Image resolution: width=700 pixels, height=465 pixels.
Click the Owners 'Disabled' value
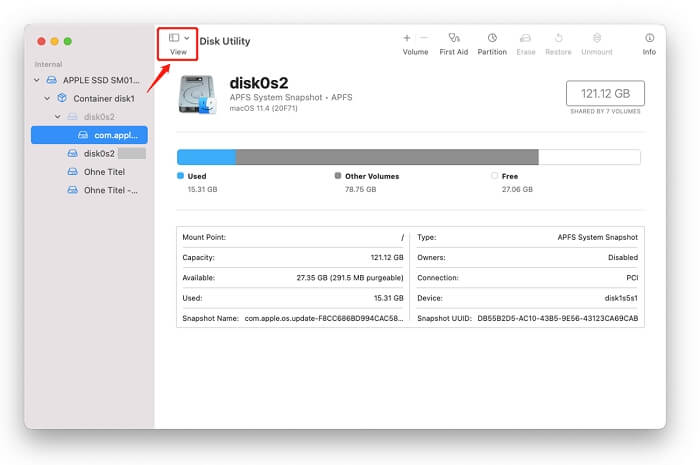click(623, 257)
